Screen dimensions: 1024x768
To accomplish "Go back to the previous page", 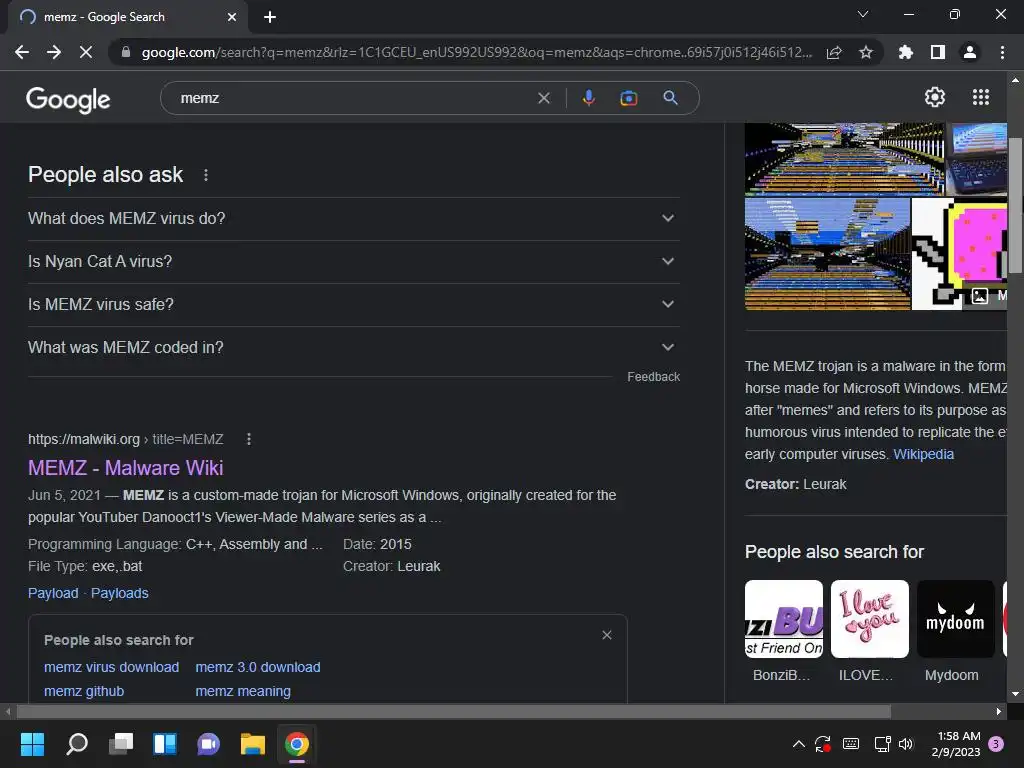I will coord(22,52).
